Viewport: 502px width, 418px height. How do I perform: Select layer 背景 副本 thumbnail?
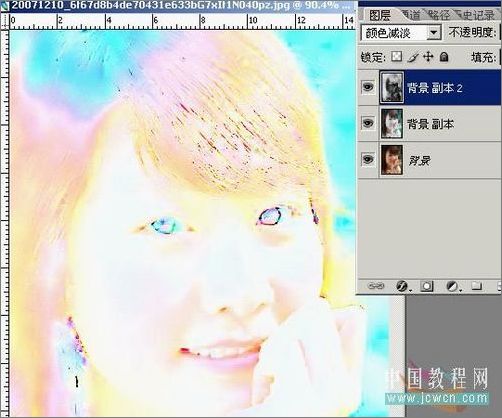tap(392, 123)
